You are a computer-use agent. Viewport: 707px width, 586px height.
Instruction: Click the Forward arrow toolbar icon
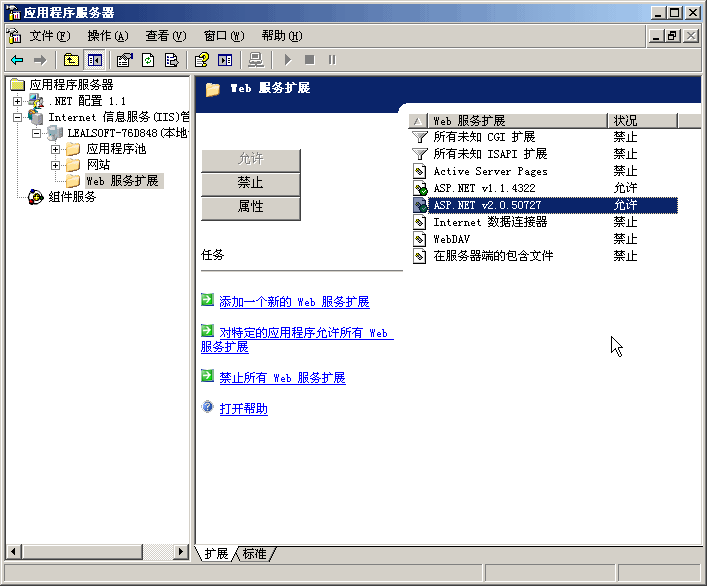40,60
